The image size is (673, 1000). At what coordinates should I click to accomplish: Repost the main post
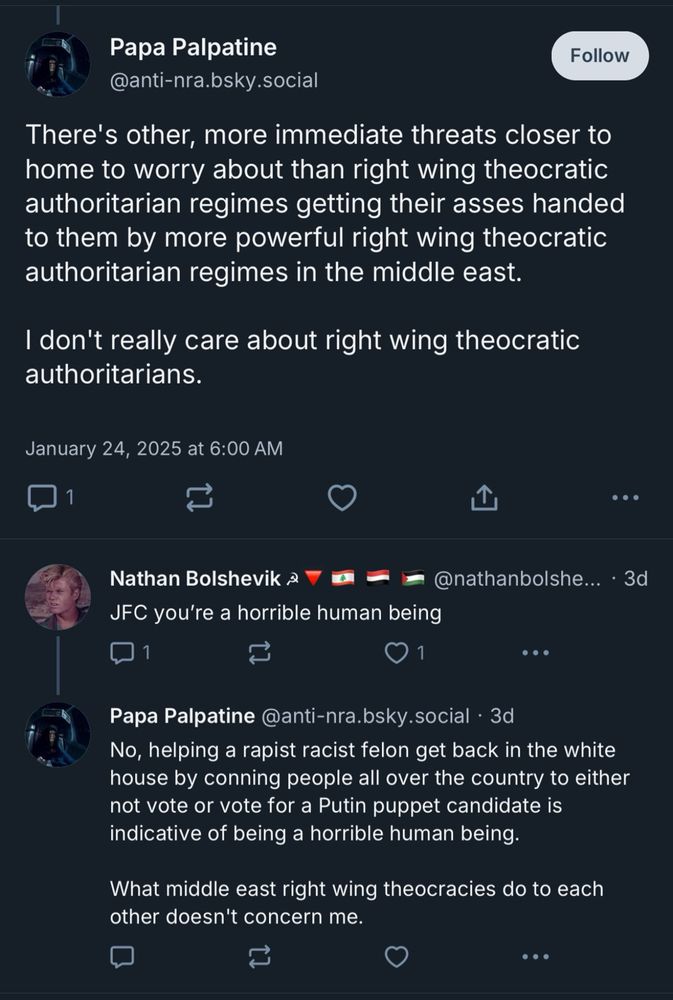[201, 497]
